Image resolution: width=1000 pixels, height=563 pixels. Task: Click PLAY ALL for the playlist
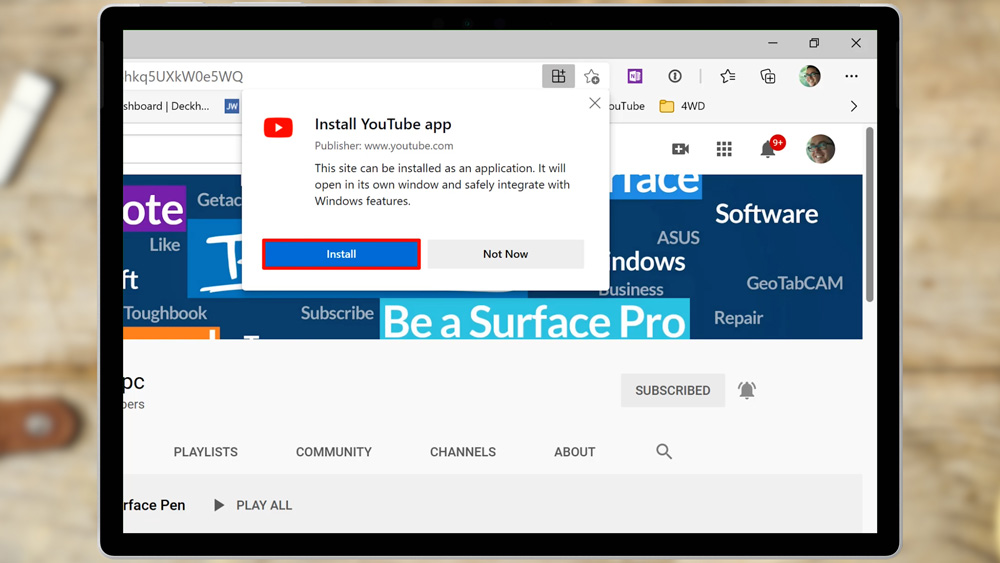click(253, 505)
